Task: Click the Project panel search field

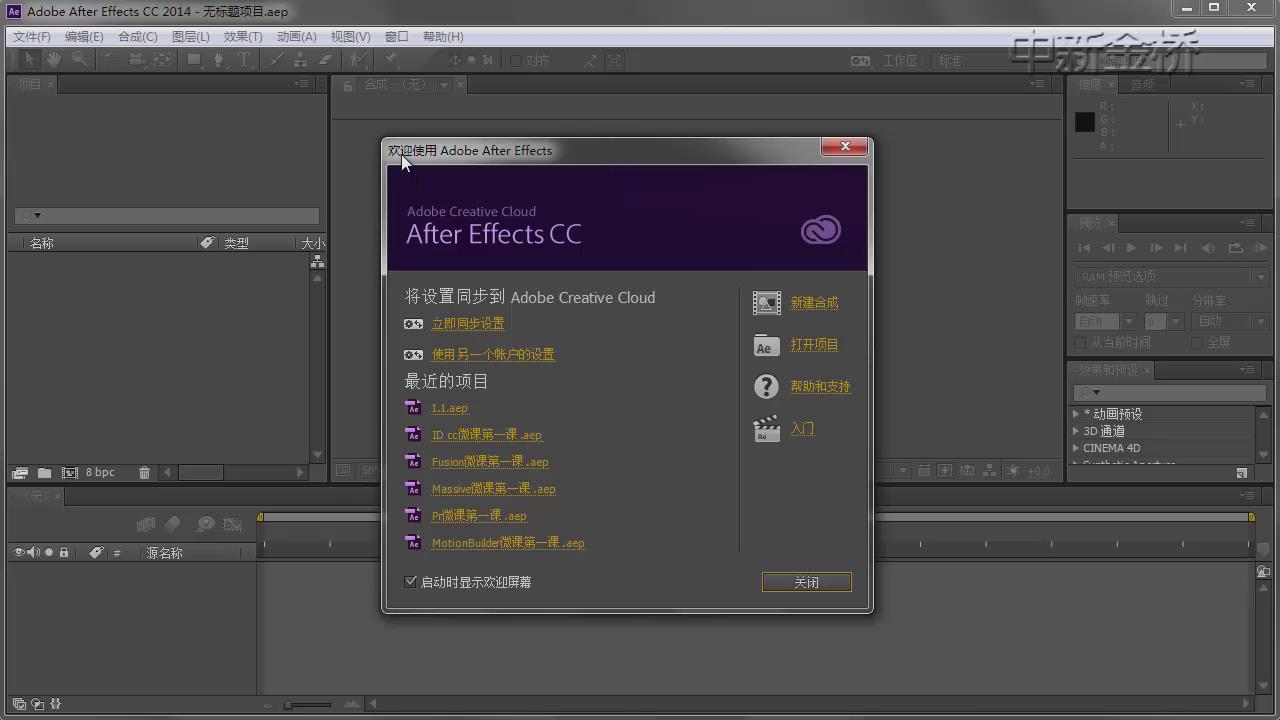Action: [x=167, y=215]
